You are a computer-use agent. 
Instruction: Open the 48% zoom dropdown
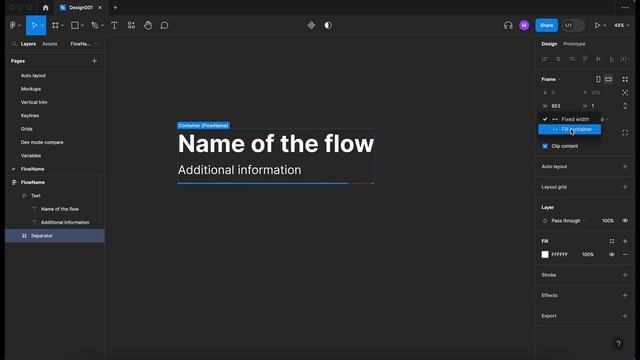pos(622,25)
